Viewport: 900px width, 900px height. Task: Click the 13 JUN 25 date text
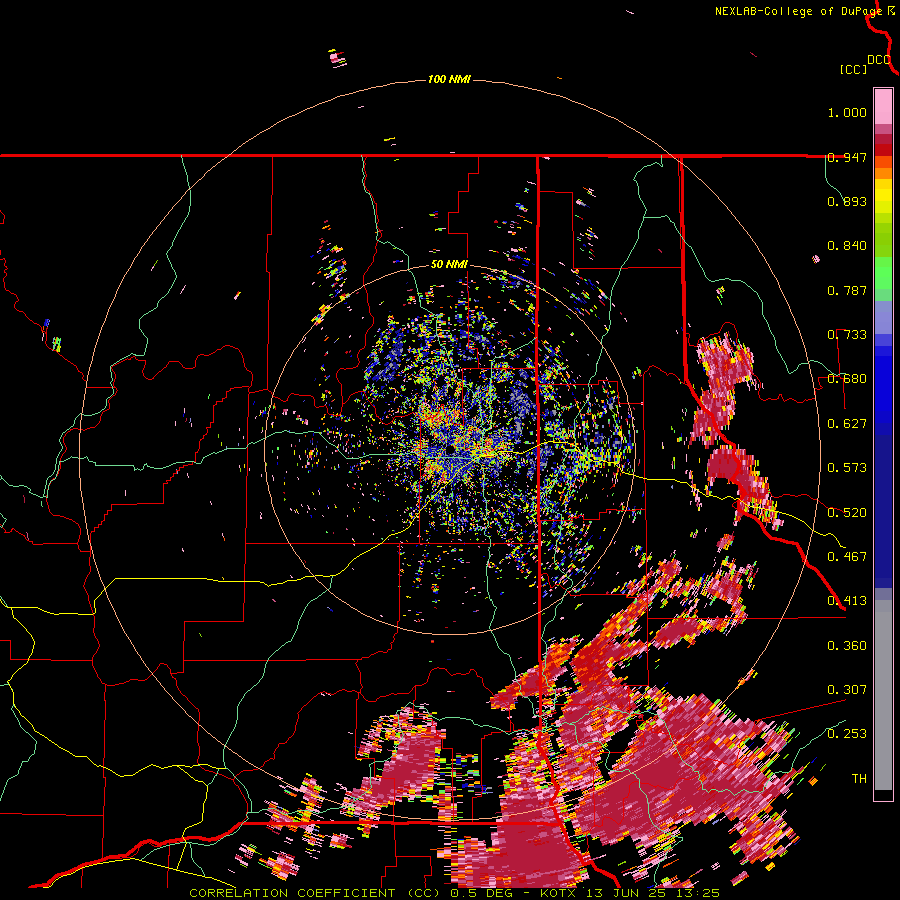(627, 893)
